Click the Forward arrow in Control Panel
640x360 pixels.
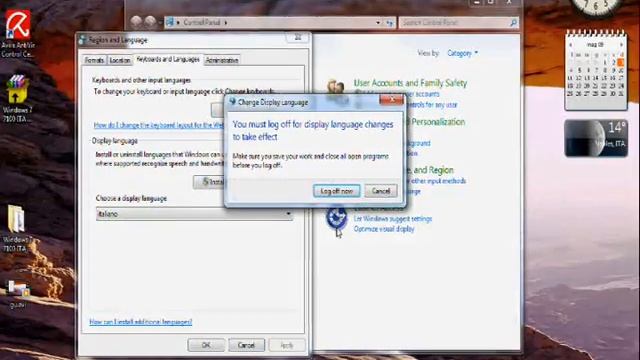150,21
